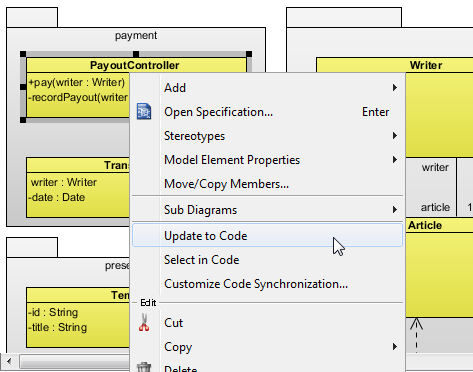Expand the Copy submenu arrow
Screen dimensions: 473x372
[395, 347]
